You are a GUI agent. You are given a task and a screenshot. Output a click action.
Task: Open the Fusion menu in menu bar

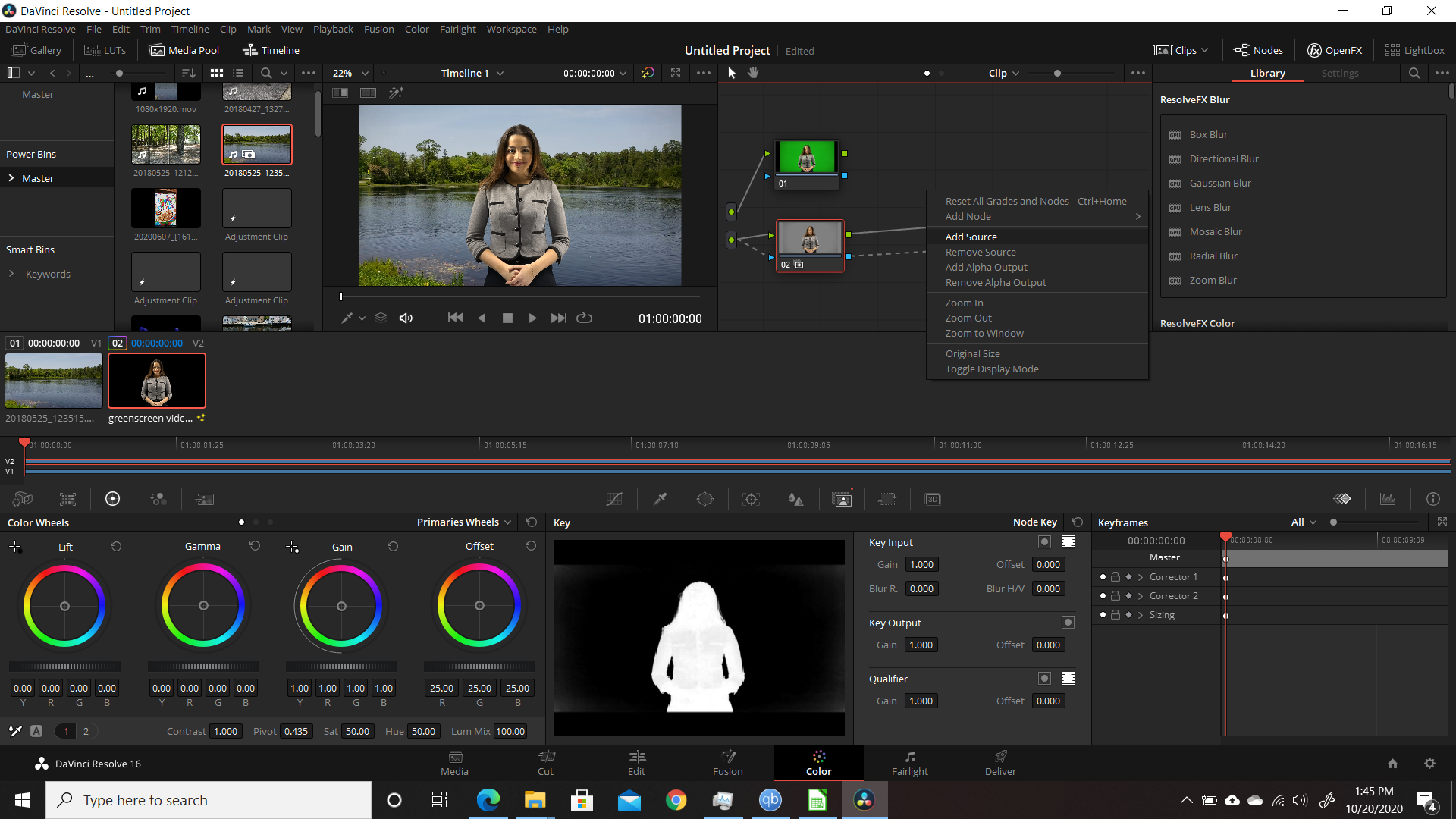coord(378,29)
